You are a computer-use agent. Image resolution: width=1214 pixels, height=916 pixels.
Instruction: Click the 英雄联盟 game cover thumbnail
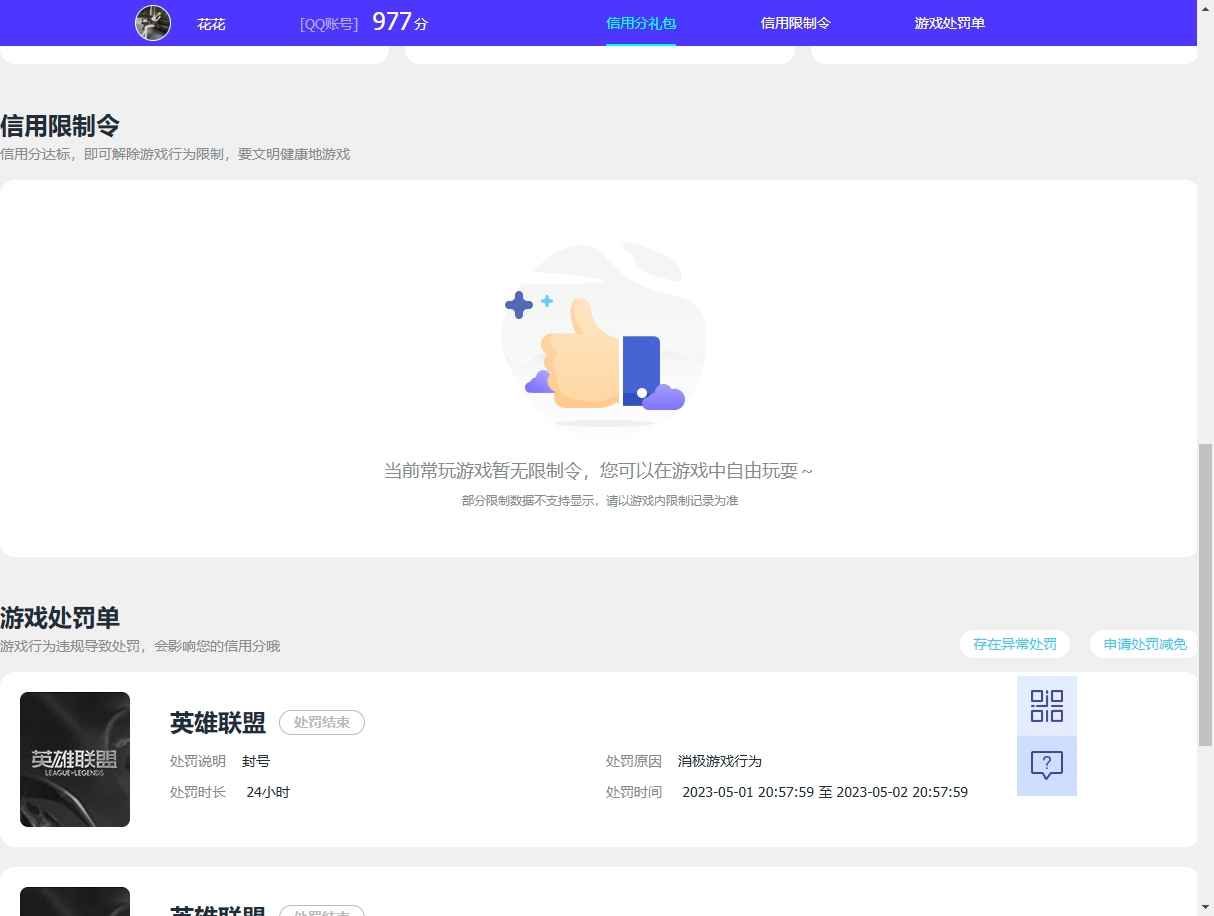point(75,759)
